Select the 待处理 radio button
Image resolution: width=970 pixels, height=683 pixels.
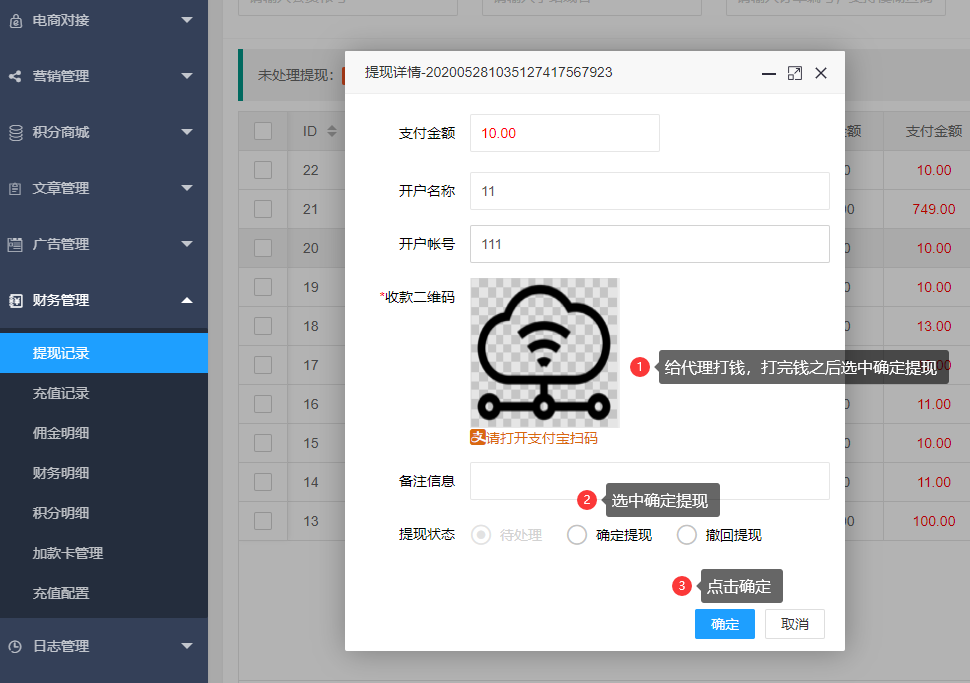click(481, 535)
